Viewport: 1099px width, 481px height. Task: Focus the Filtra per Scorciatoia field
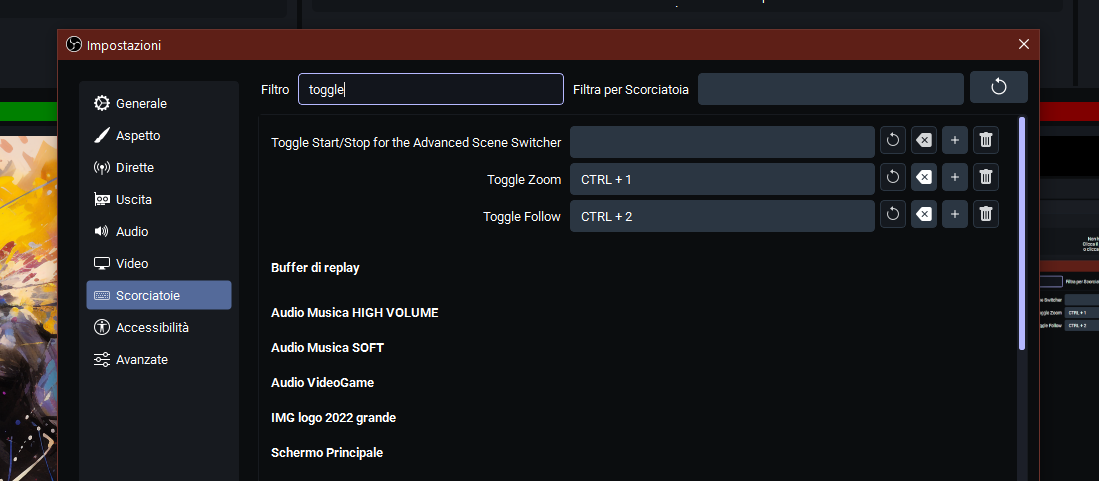830,89
